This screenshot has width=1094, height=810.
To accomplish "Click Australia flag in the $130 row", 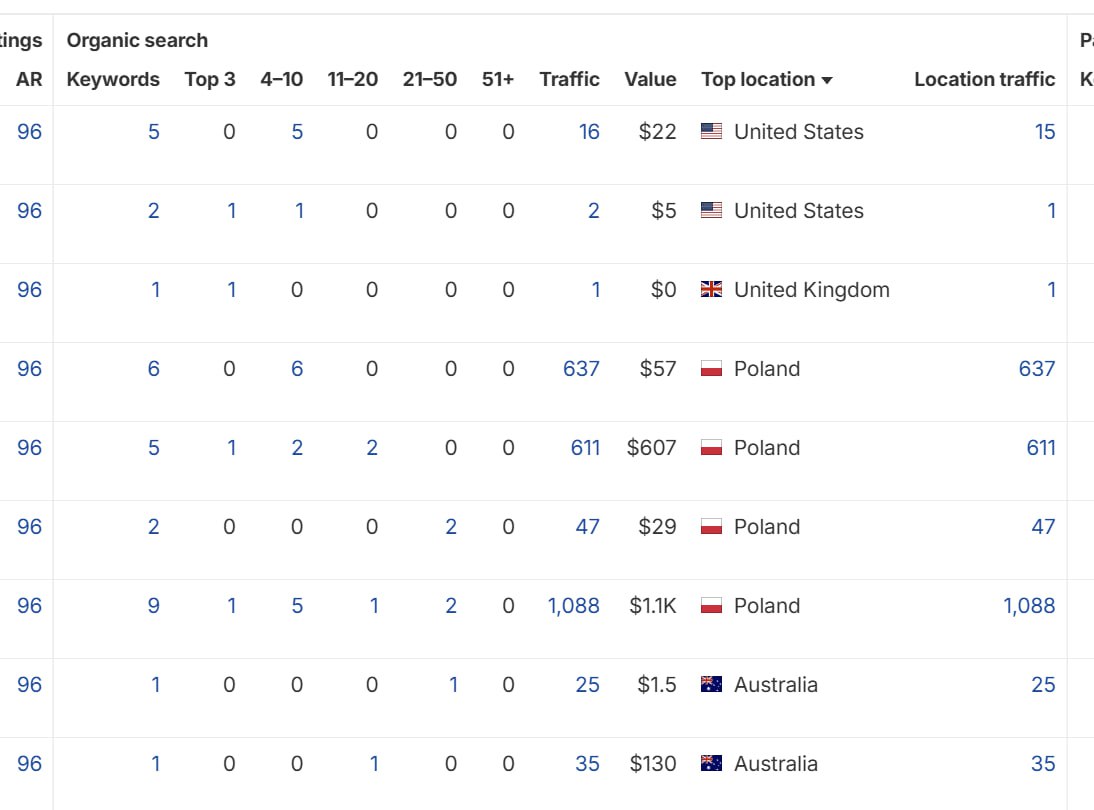I will (711, 764).
